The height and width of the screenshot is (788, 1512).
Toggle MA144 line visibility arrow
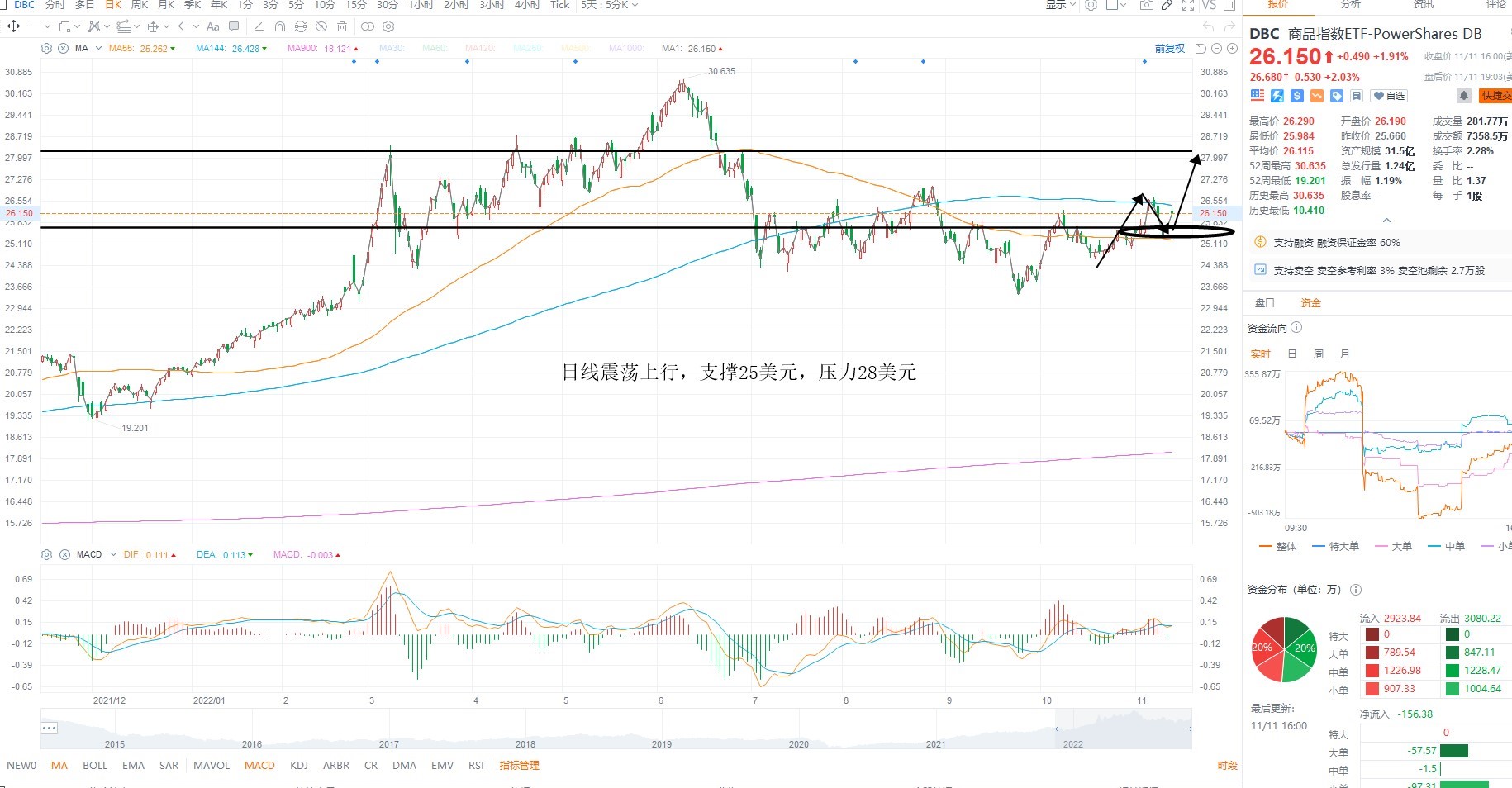pyautogui.click(x=264, y=49)
